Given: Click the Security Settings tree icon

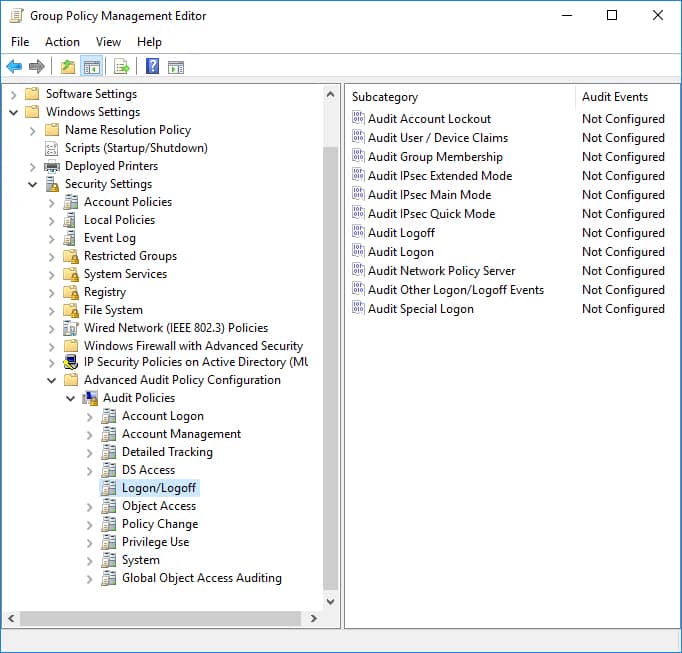Looking at the screenshot, I should click(x=52, y=184).
